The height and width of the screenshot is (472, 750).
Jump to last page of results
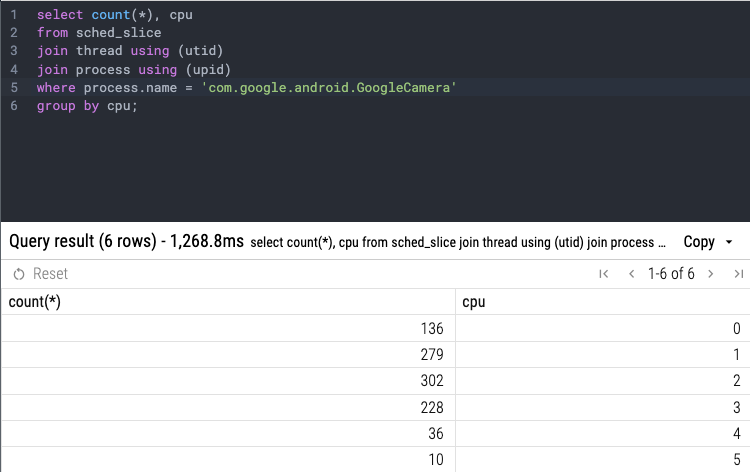click(x=738, y=274)
